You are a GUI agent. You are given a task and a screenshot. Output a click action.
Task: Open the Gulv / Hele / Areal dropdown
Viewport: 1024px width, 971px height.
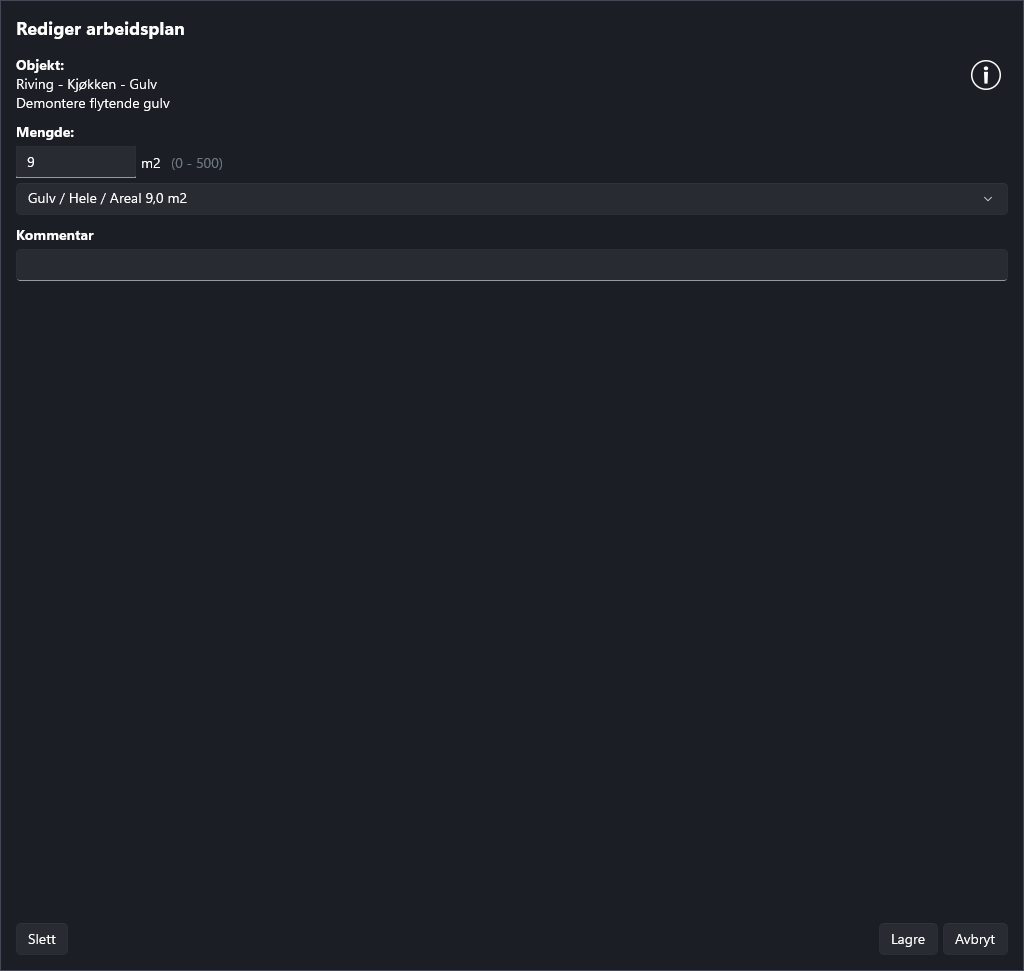(x=511, y=198)
